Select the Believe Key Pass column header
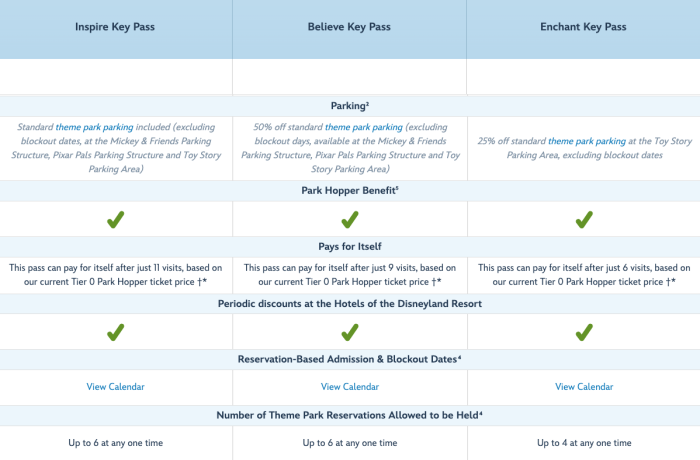This screenshot has height=460, width=700. [x=350, y=27]
